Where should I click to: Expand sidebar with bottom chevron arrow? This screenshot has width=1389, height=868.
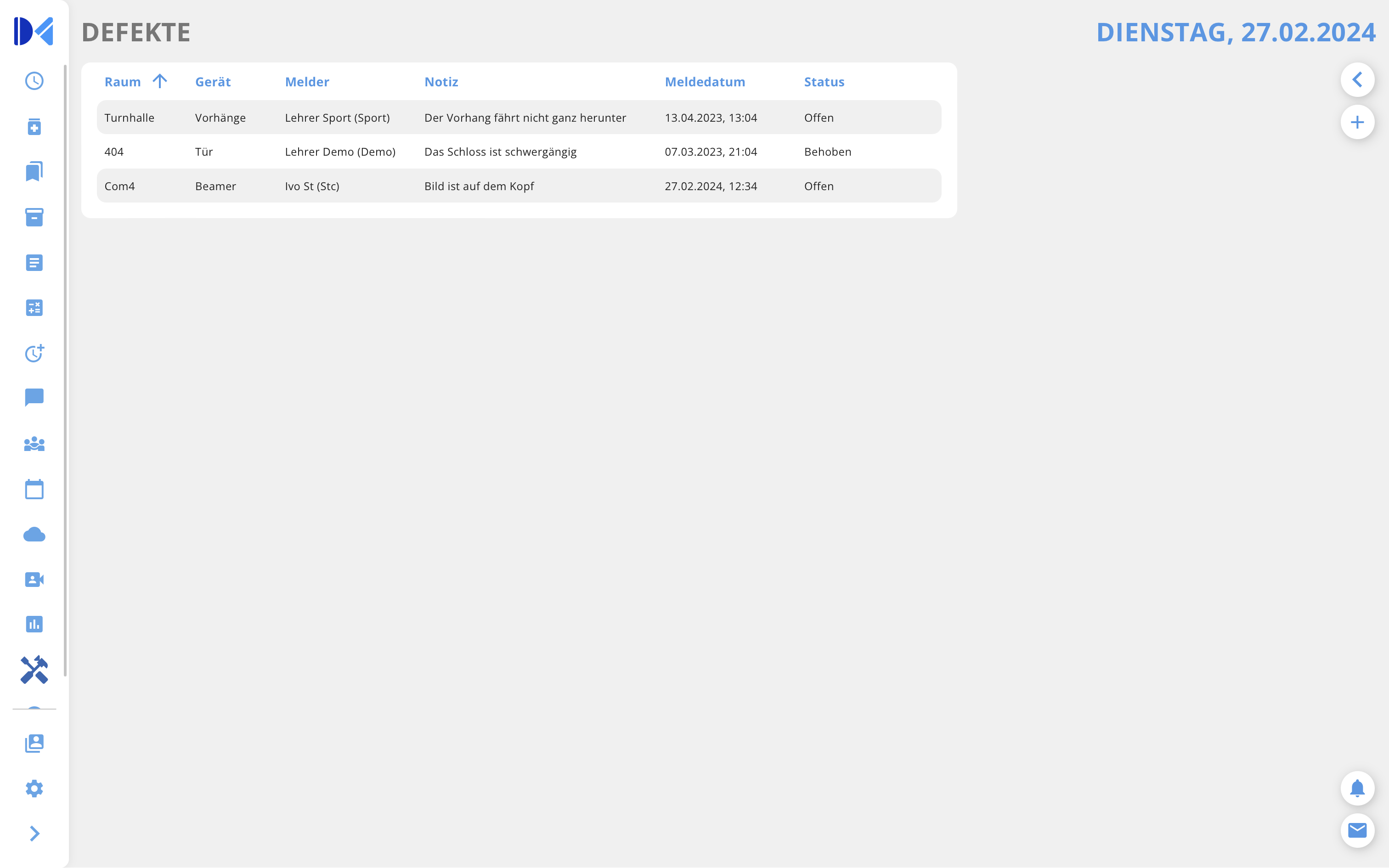[x=34, y=834]
